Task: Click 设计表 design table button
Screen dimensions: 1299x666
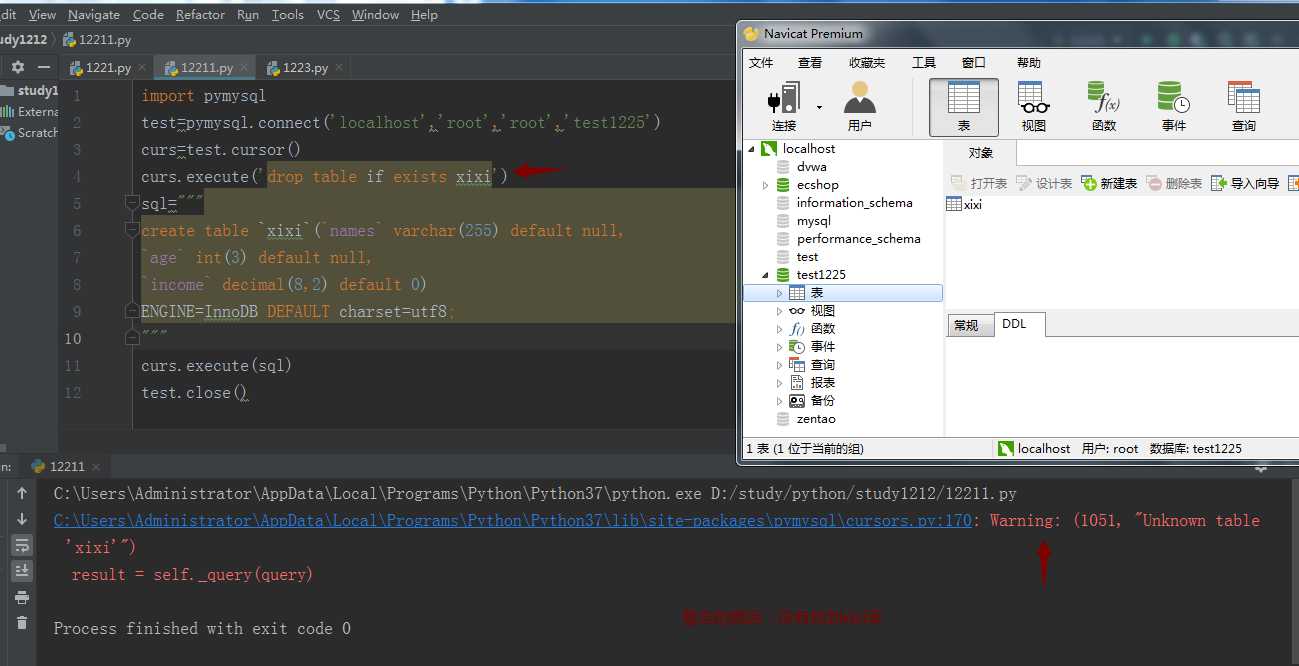Action: (1044, 183)
